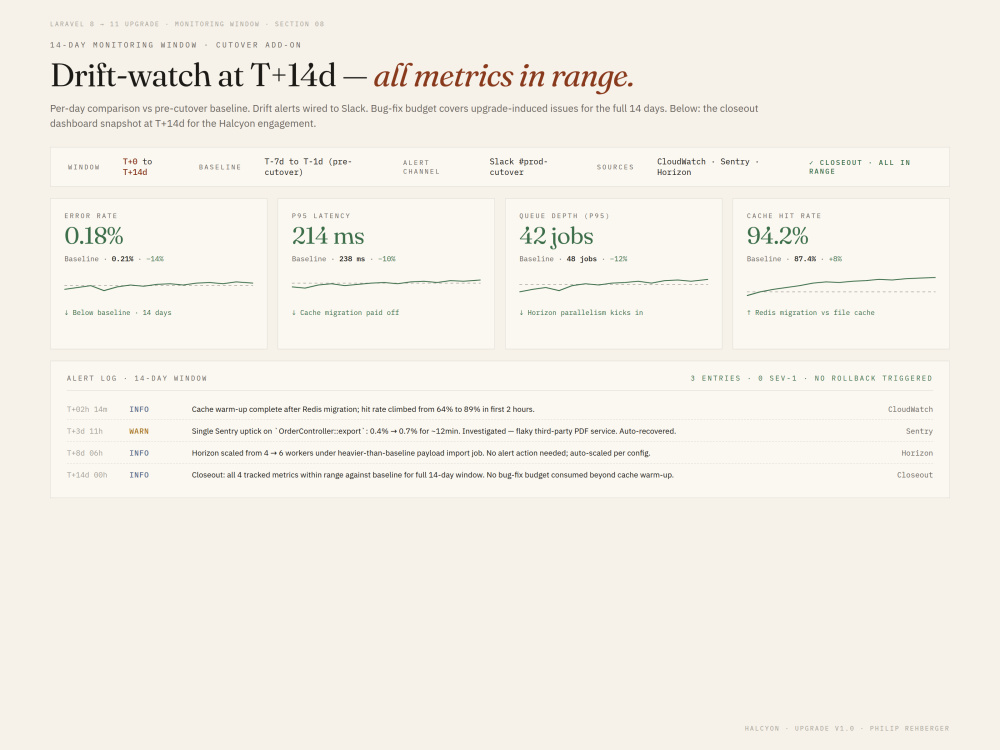The image size is (1000, 750).
Task: Click the 'Per-day comparison vs pre-cutover baseline' paragraph
Action: tap(404, 116)
